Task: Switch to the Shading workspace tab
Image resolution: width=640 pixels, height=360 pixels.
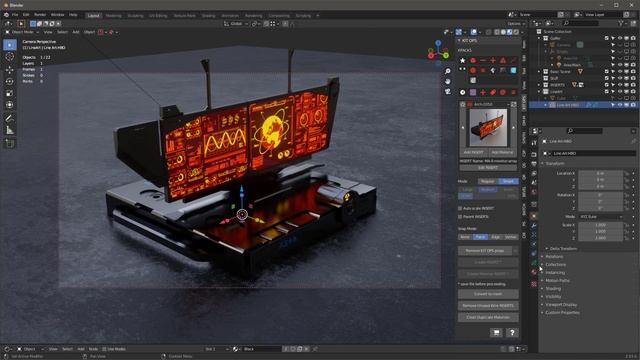Action: click(208, 16)
